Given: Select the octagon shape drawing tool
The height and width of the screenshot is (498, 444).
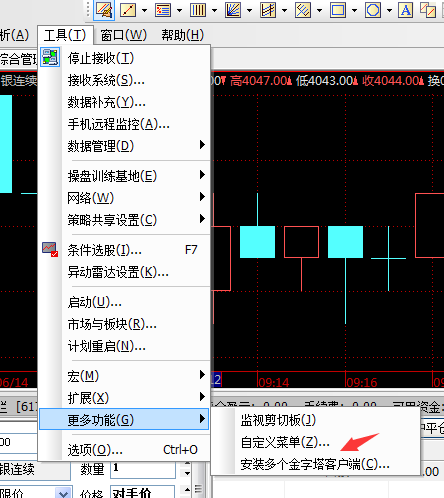Looking at the screenshot, I should click(373, 10).
